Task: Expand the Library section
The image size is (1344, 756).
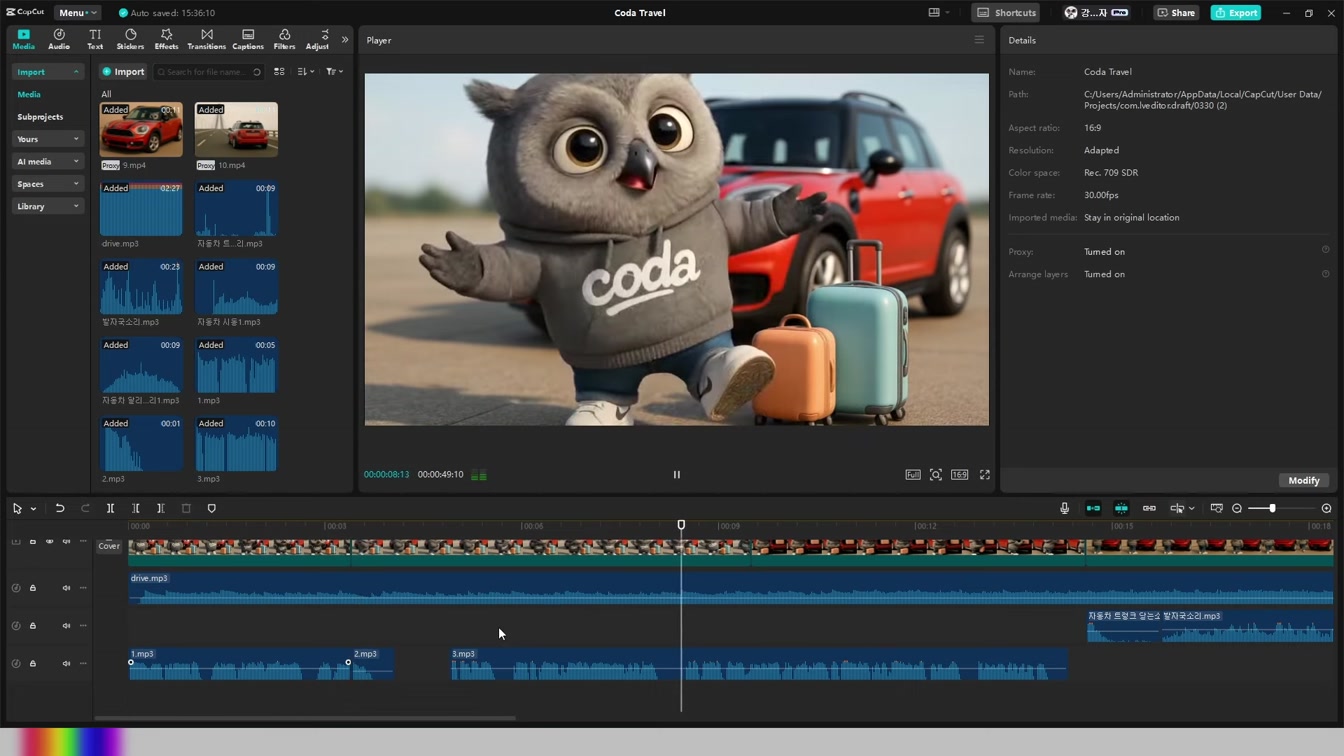Action: point(47,206)
